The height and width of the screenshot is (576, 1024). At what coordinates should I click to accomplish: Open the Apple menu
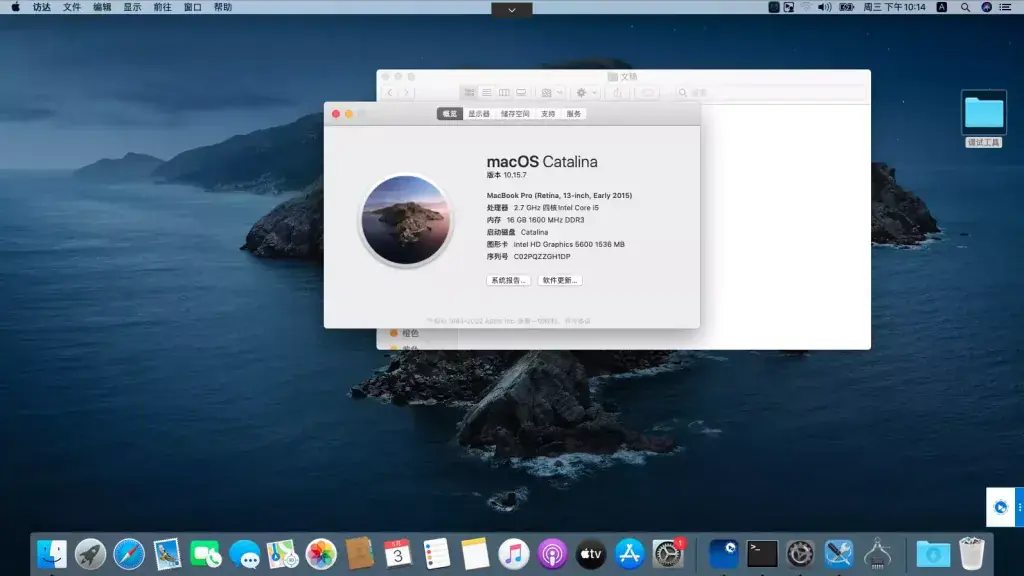16,7
